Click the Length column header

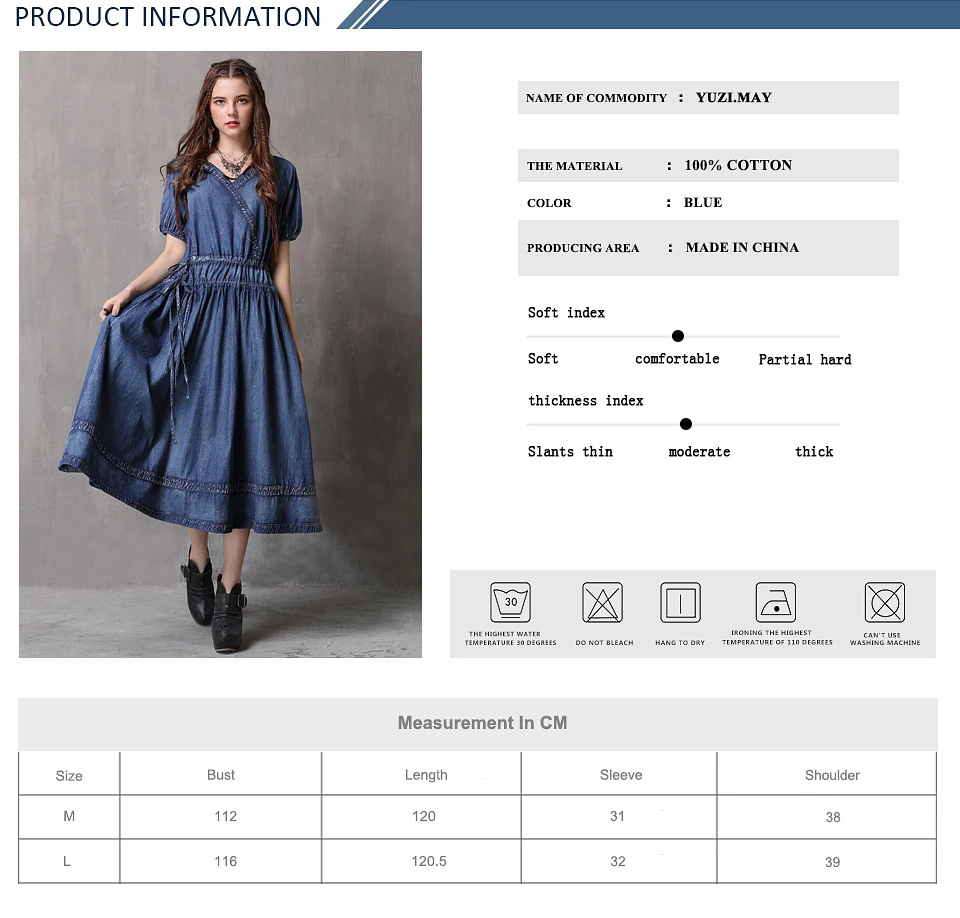(426, 775)
